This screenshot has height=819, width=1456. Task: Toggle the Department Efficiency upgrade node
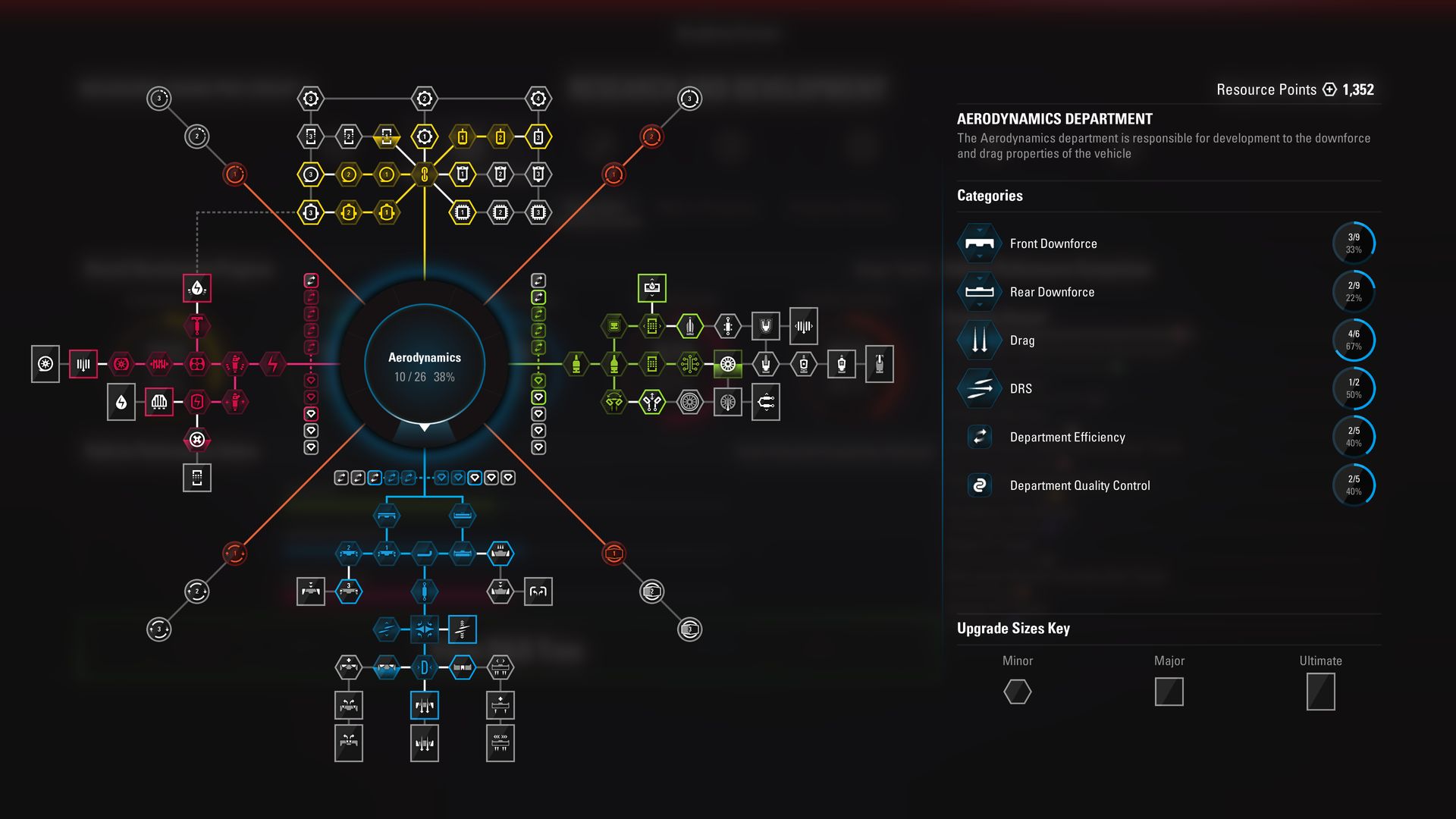979,437
